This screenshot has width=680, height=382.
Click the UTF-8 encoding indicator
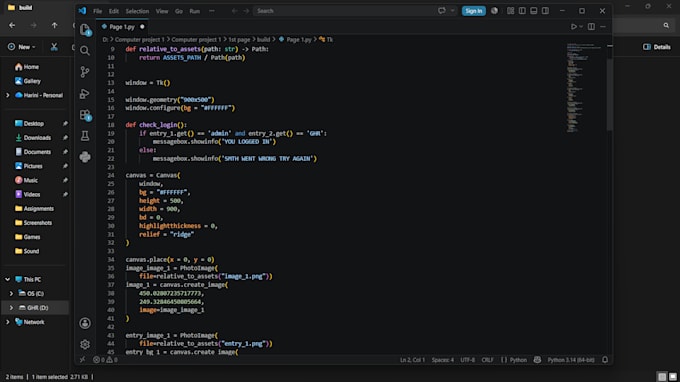(468, 360)
